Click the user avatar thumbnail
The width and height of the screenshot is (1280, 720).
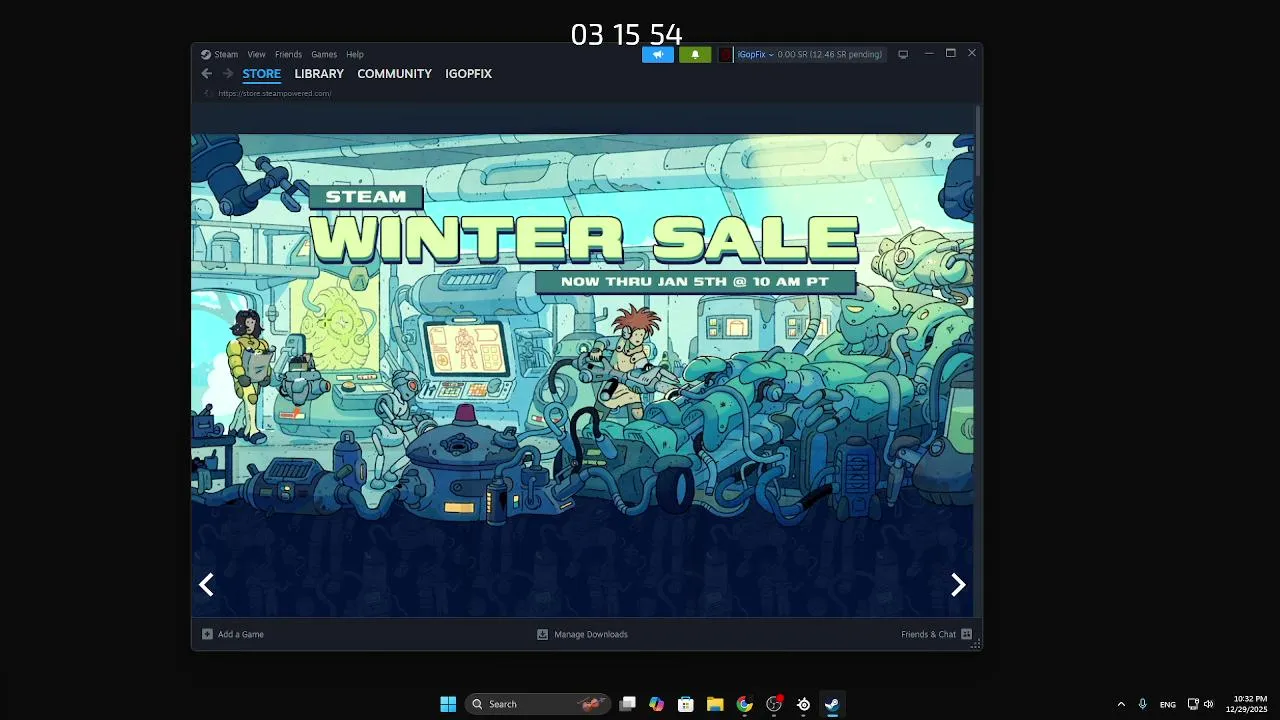point(726,54)
